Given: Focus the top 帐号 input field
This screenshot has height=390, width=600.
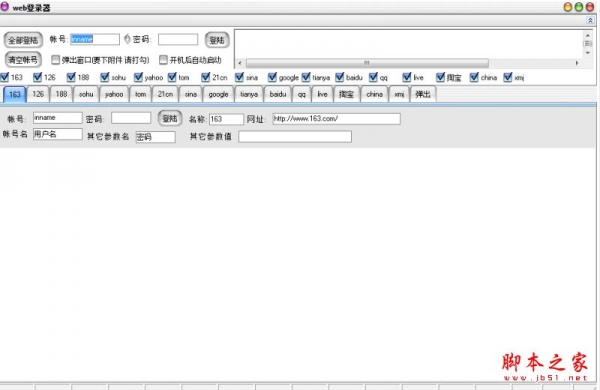Looking at the screenshot, I should pos(95,39).
